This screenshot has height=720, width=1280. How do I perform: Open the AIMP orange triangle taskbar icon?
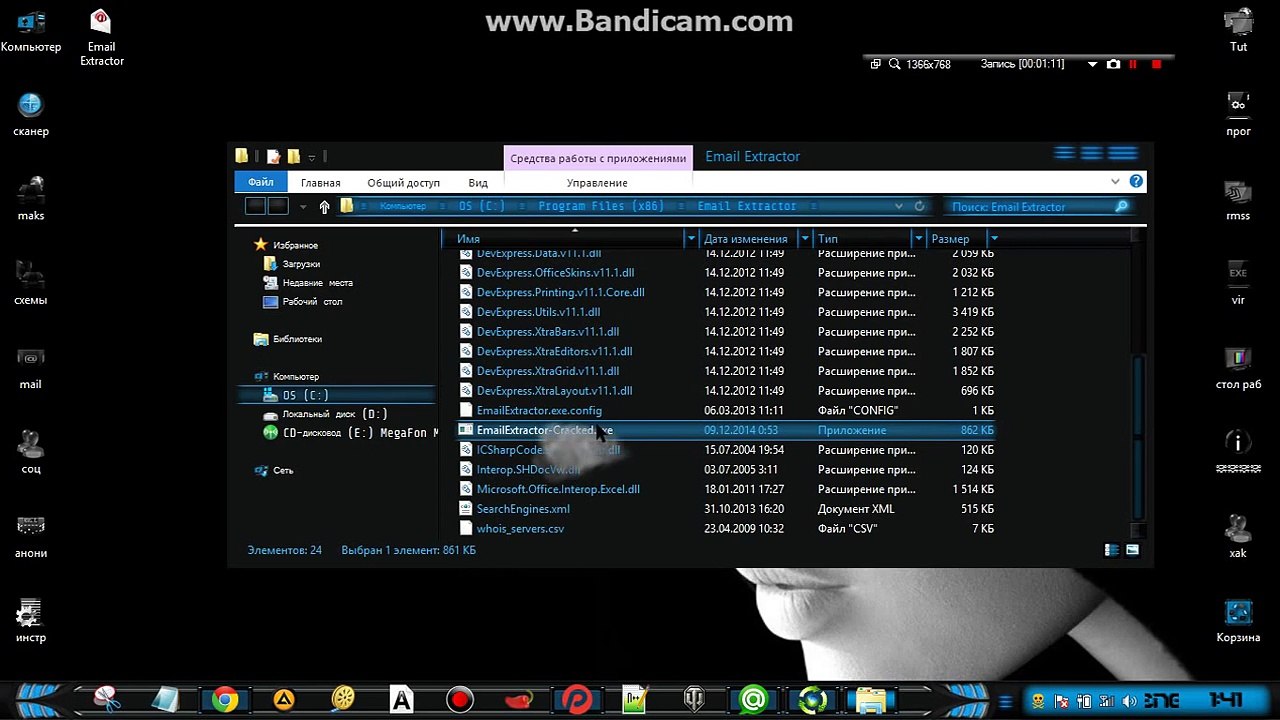point(284,699)
